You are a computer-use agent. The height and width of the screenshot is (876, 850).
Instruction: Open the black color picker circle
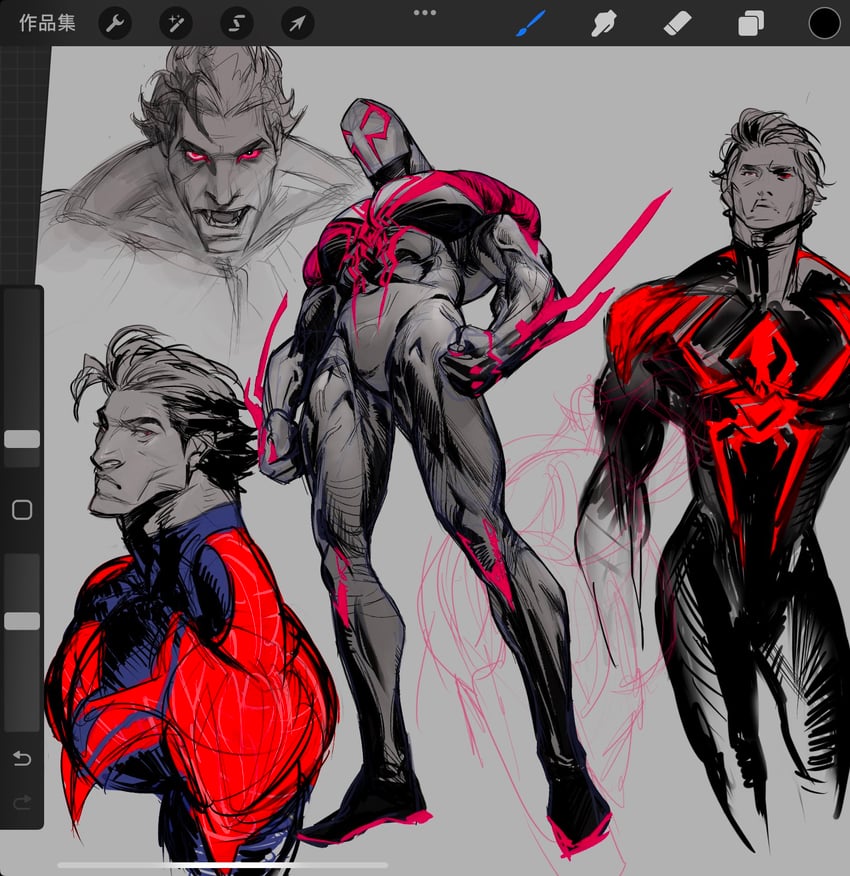pos(824,23)
